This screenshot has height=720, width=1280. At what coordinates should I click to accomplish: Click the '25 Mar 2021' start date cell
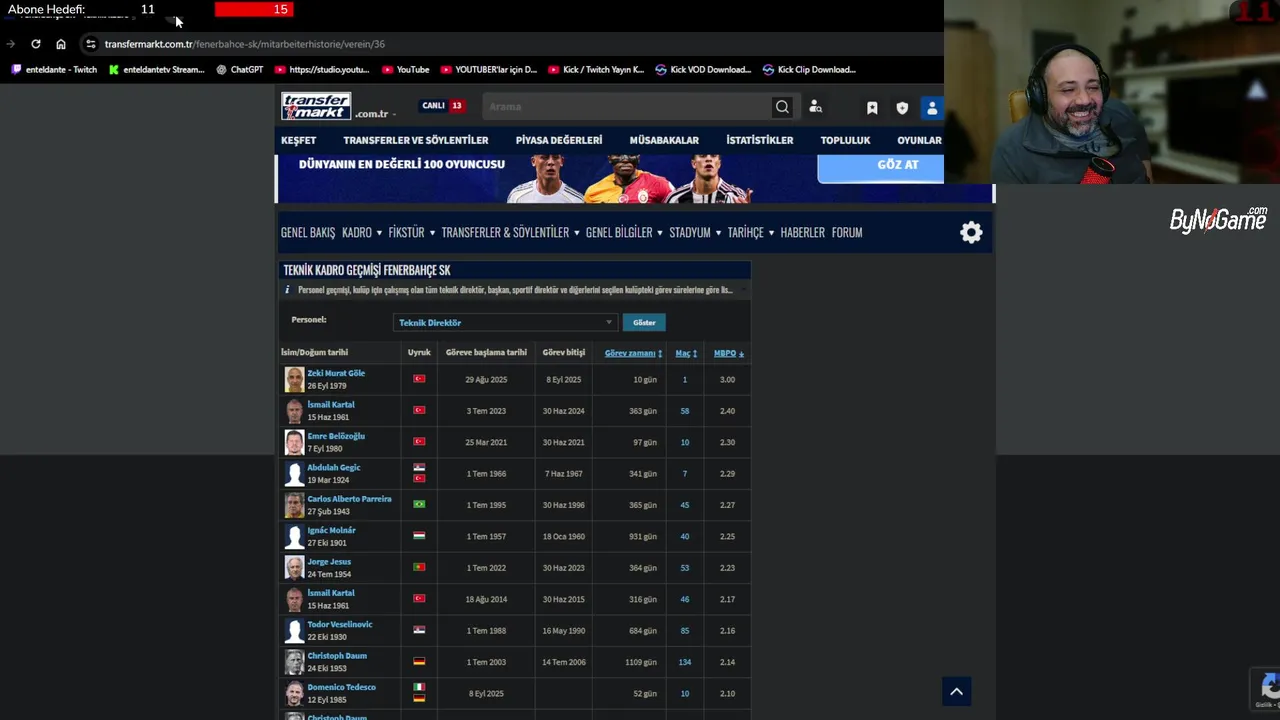[486, 442]
